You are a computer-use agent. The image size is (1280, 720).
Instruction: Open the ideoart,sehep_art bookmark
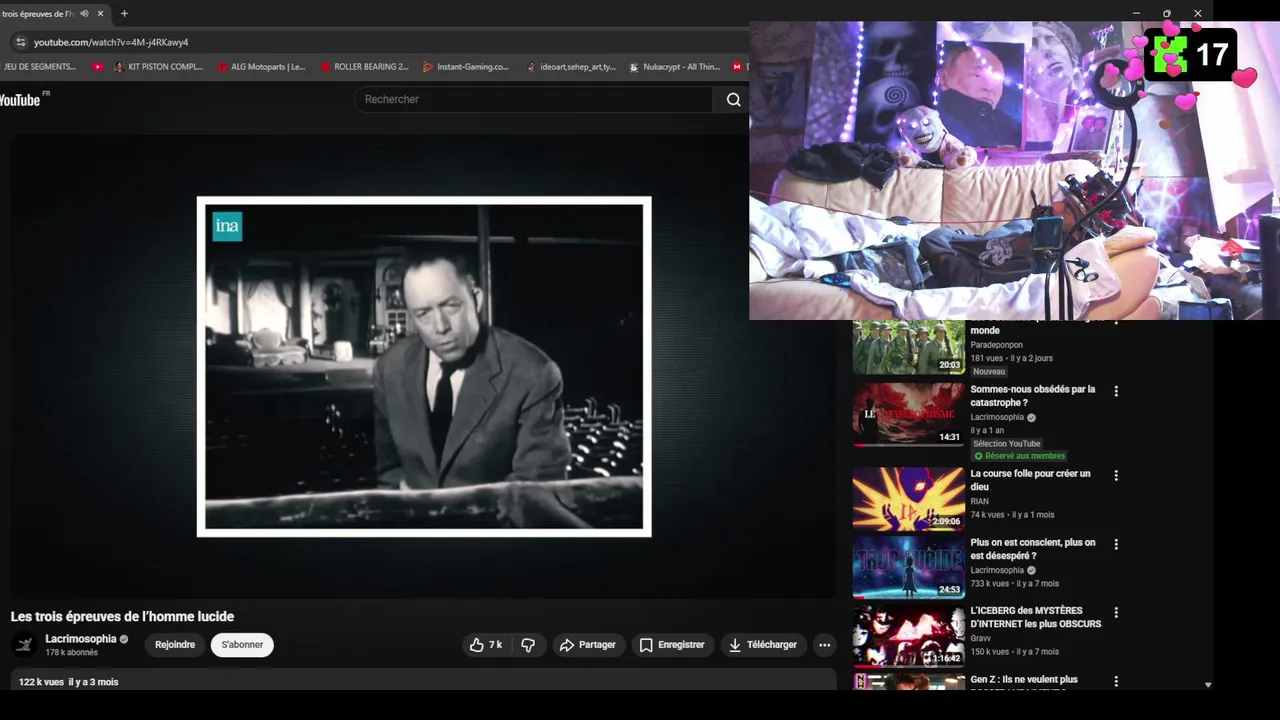[x=571, y=67]
